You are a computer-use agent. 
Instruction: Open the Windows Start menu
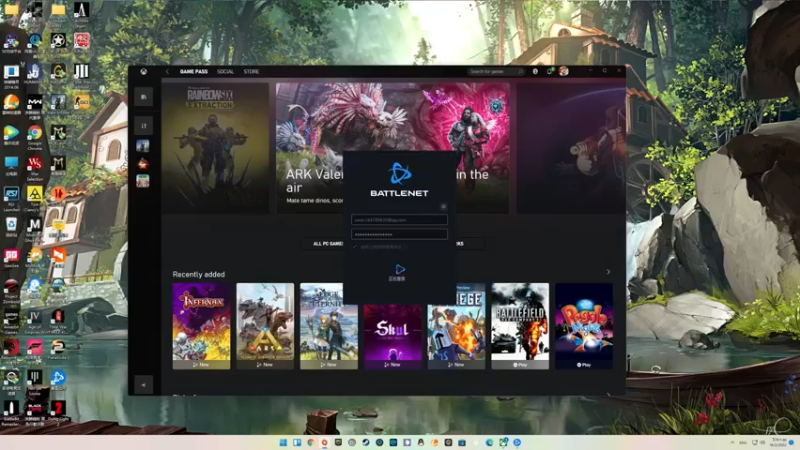283,442
